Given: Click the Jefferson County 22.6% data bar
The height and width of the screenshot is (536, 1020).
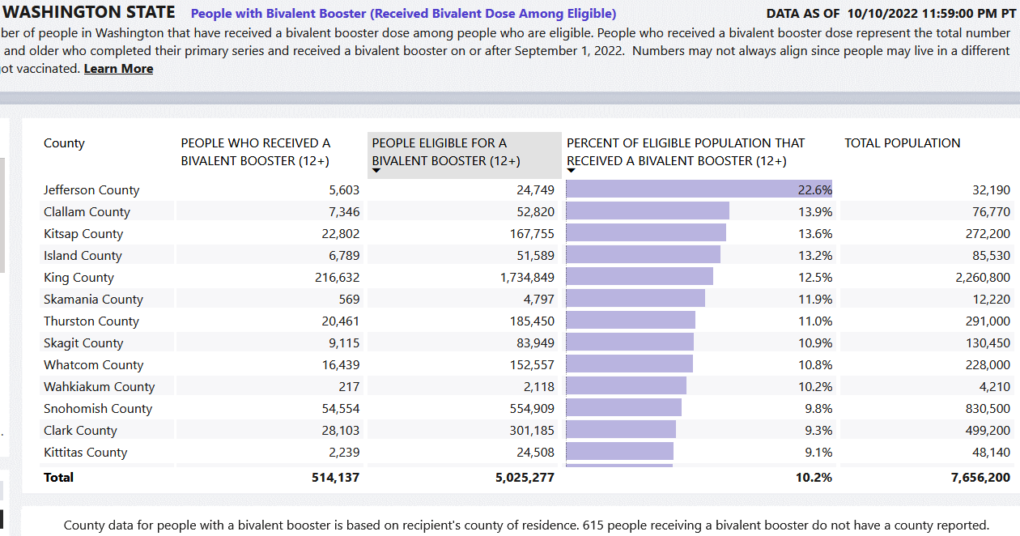Looking at the screenshot, I should [x=698, y=190].
